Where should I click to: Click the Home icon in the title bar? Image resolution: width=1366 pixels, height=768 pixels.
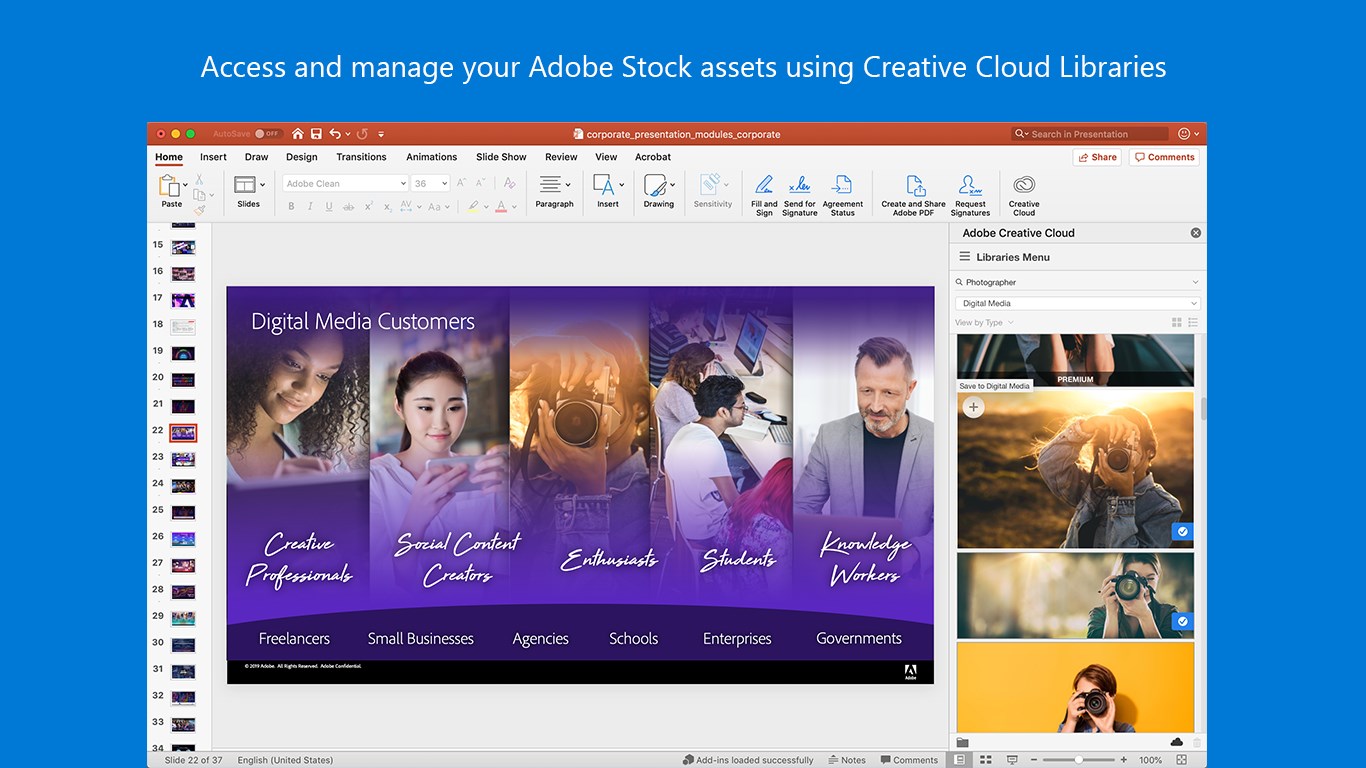click(x=298, y=133)
